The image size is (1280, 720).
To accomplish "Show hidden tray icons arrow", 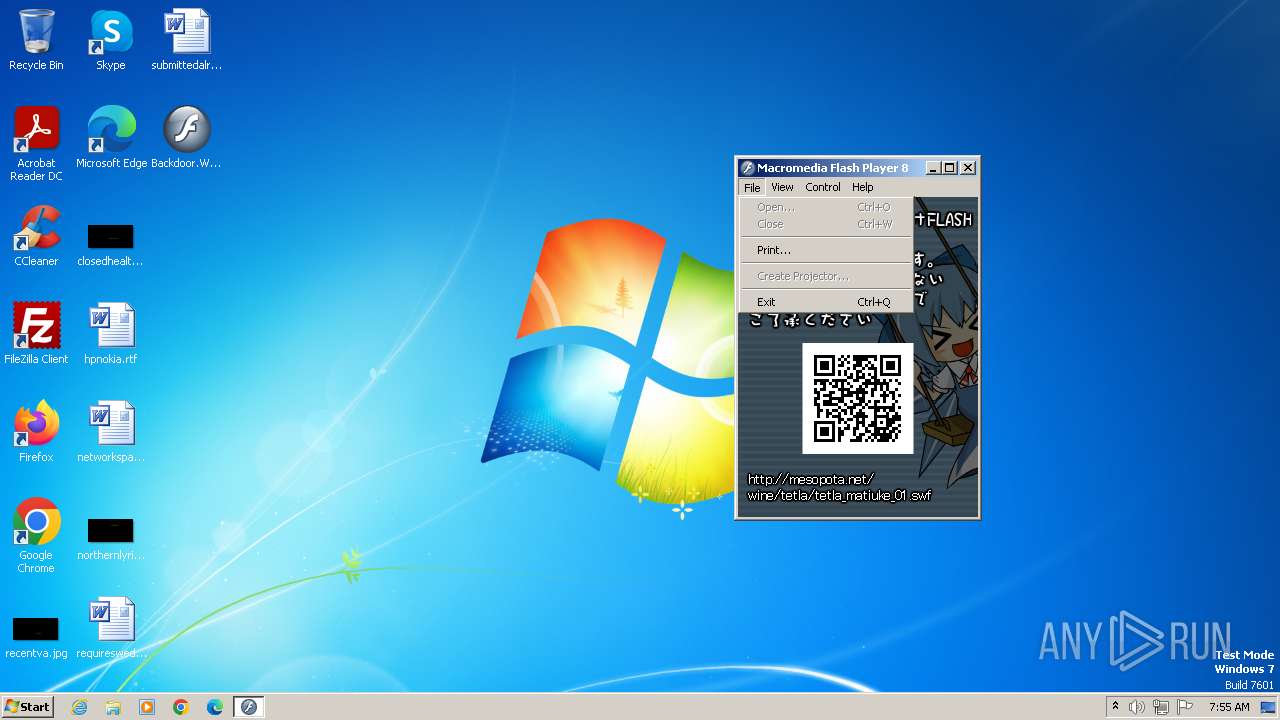I will coord(1116,707).
